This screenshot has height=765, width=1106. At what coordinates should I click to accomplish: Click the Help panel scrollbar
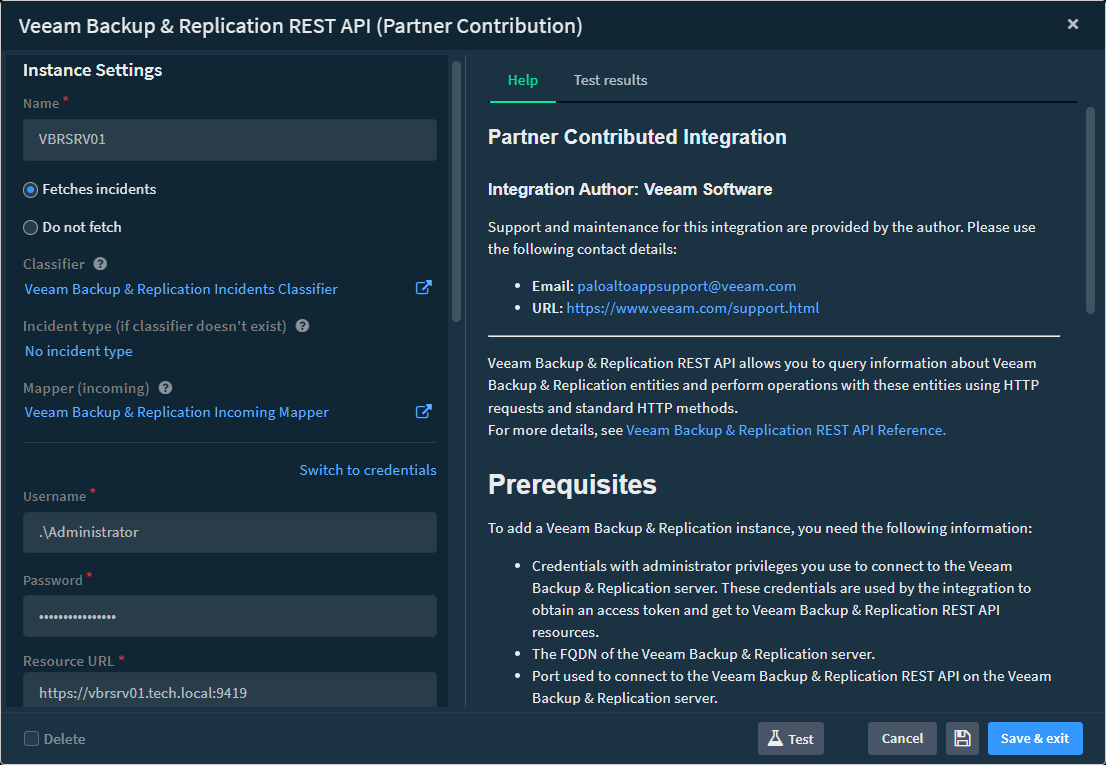[1090, 210]
